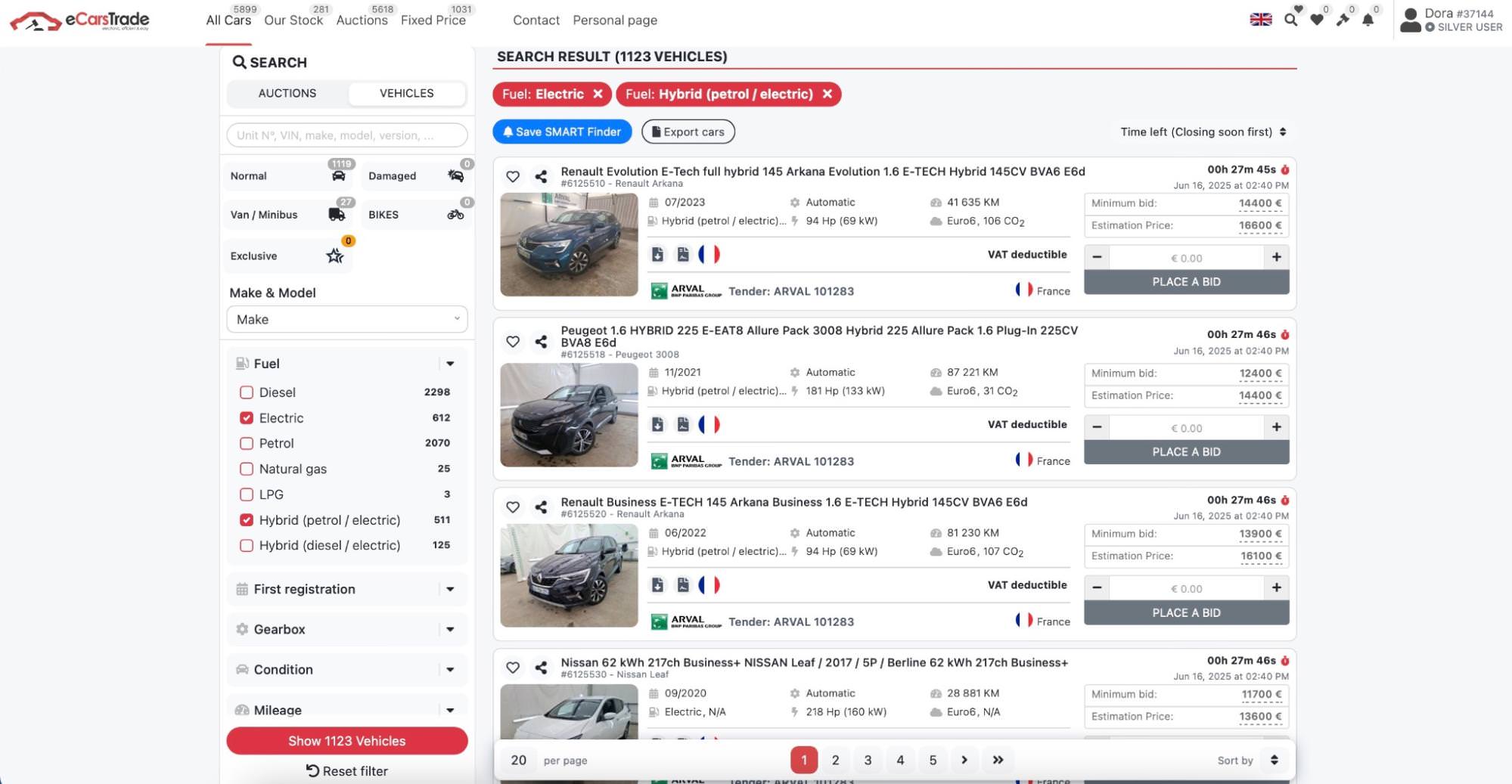Switch to VEHICLES search tab

pyautogui.click(x=407, y=93)
